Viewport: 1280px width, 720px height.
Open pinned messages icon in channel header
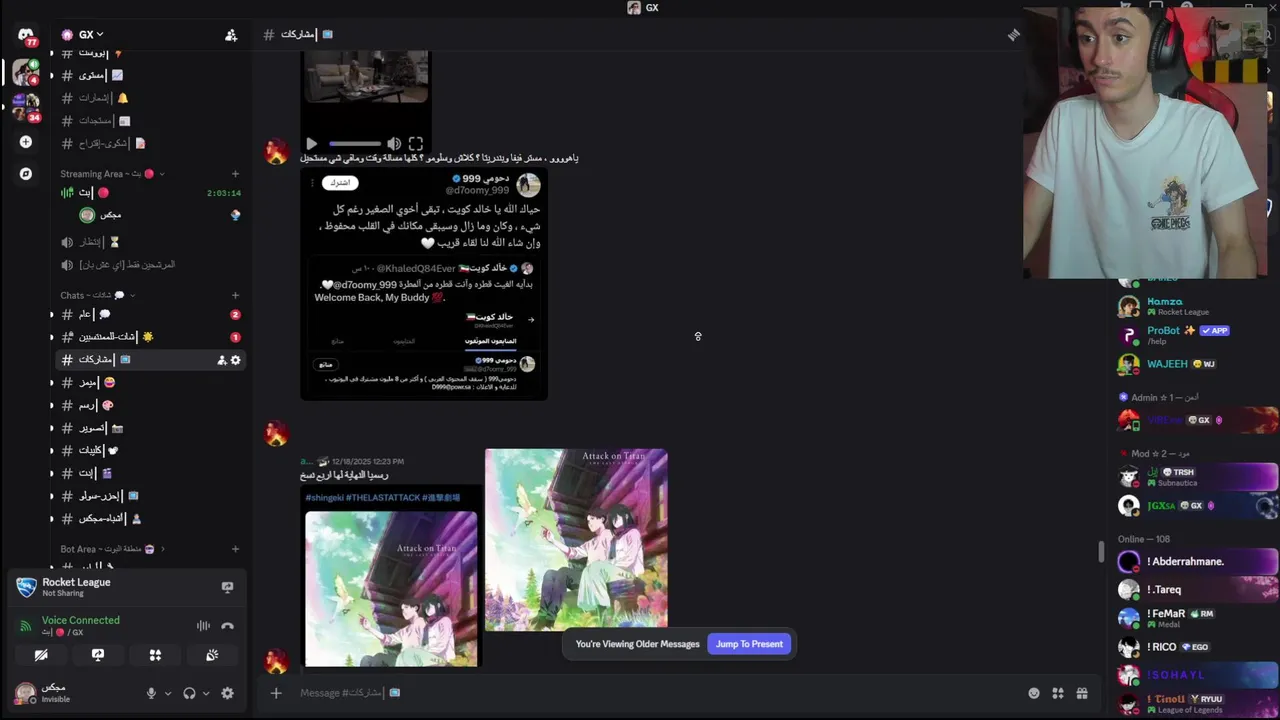point(1013,35)
